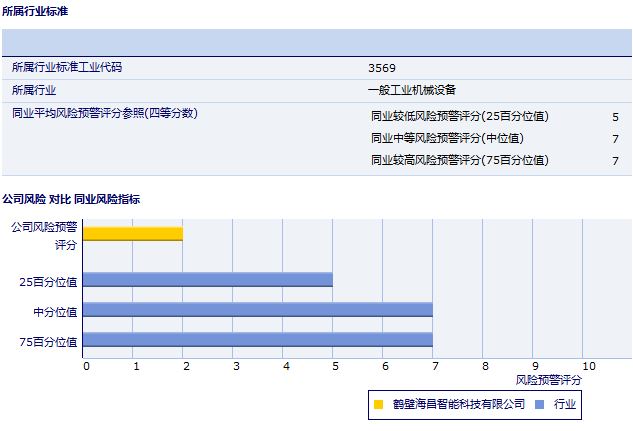Click the 公司风险预警评分 axis label
This screenshot has width=633, height=431.
(x=44, y=236)
